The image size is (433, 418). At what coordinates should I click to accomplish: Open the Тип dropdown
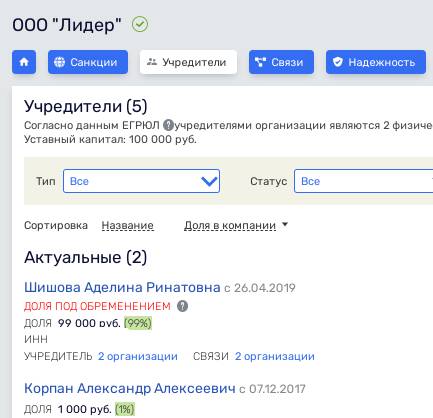141,181
